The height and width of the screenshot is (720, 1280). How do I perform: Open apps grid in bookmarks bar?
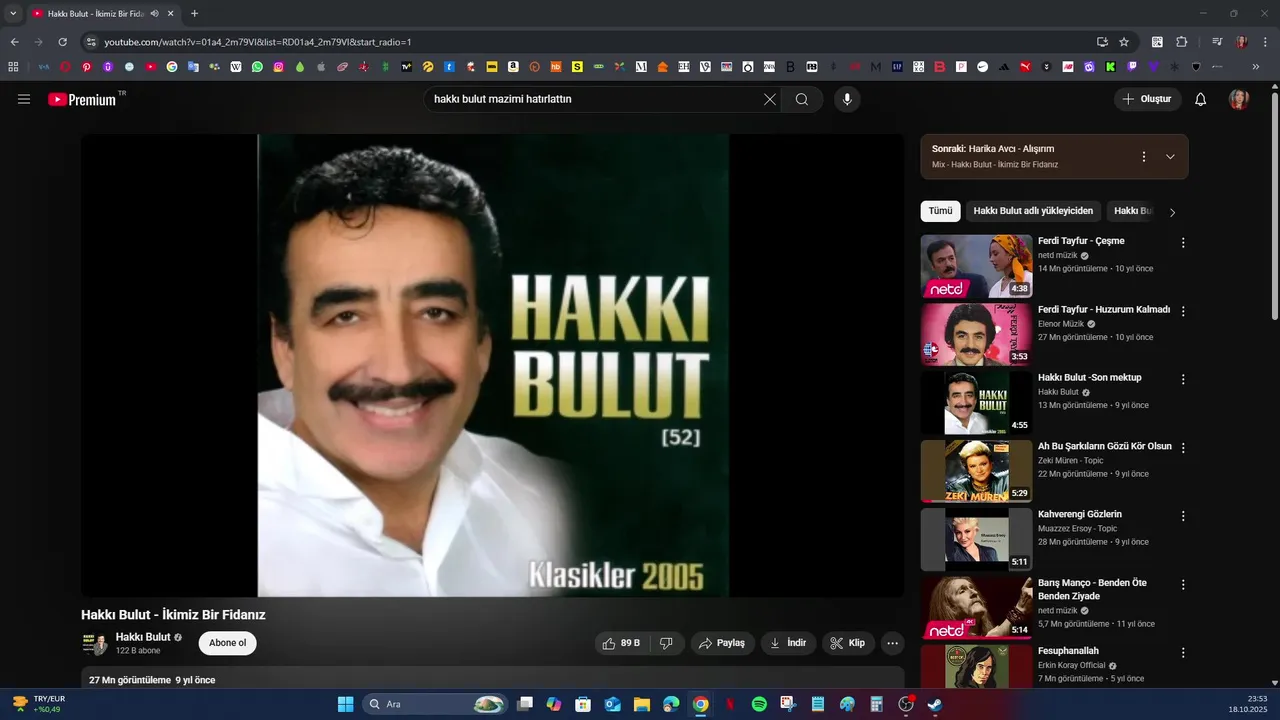click(13, 67)
